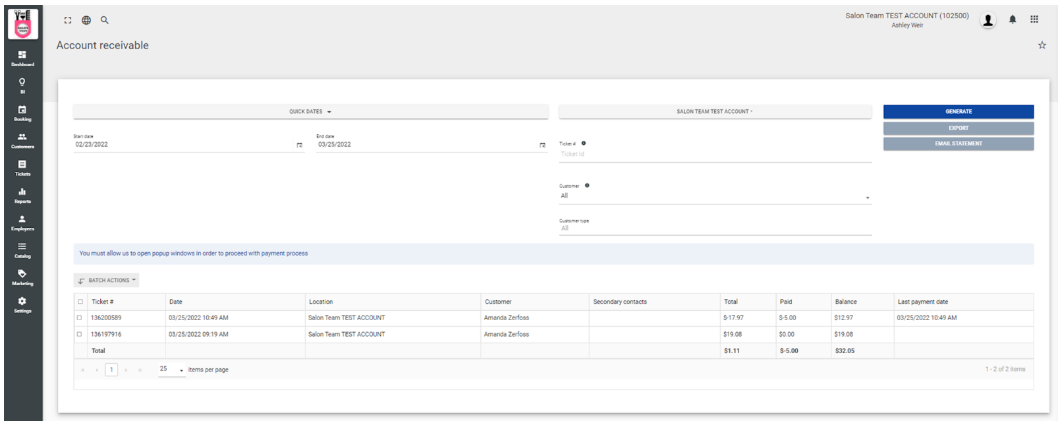Toggle the select-all checkbox in table header
The height and width of the screenshot is (431, 1059).
pos(81,300)
